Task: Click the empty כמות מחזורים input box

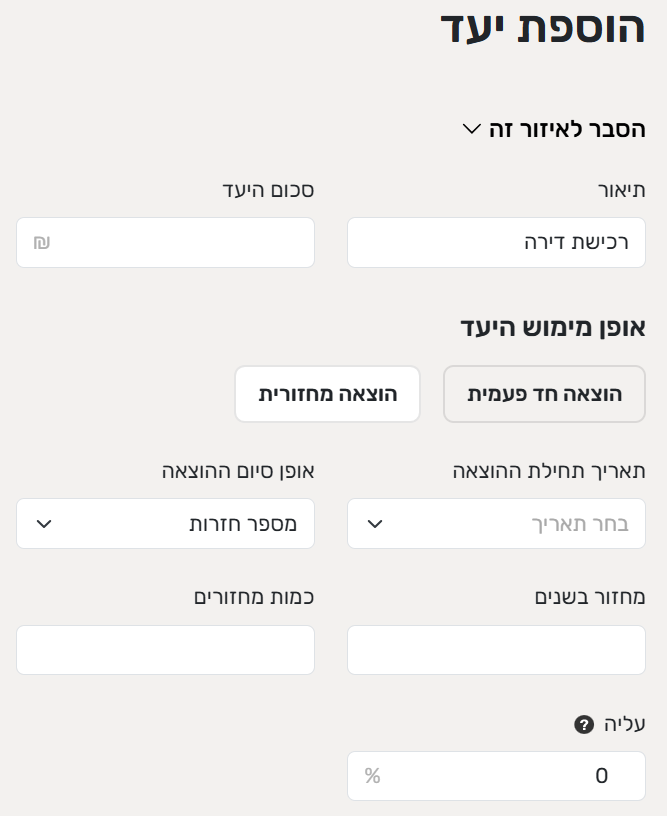Action: tap(165, 650)
